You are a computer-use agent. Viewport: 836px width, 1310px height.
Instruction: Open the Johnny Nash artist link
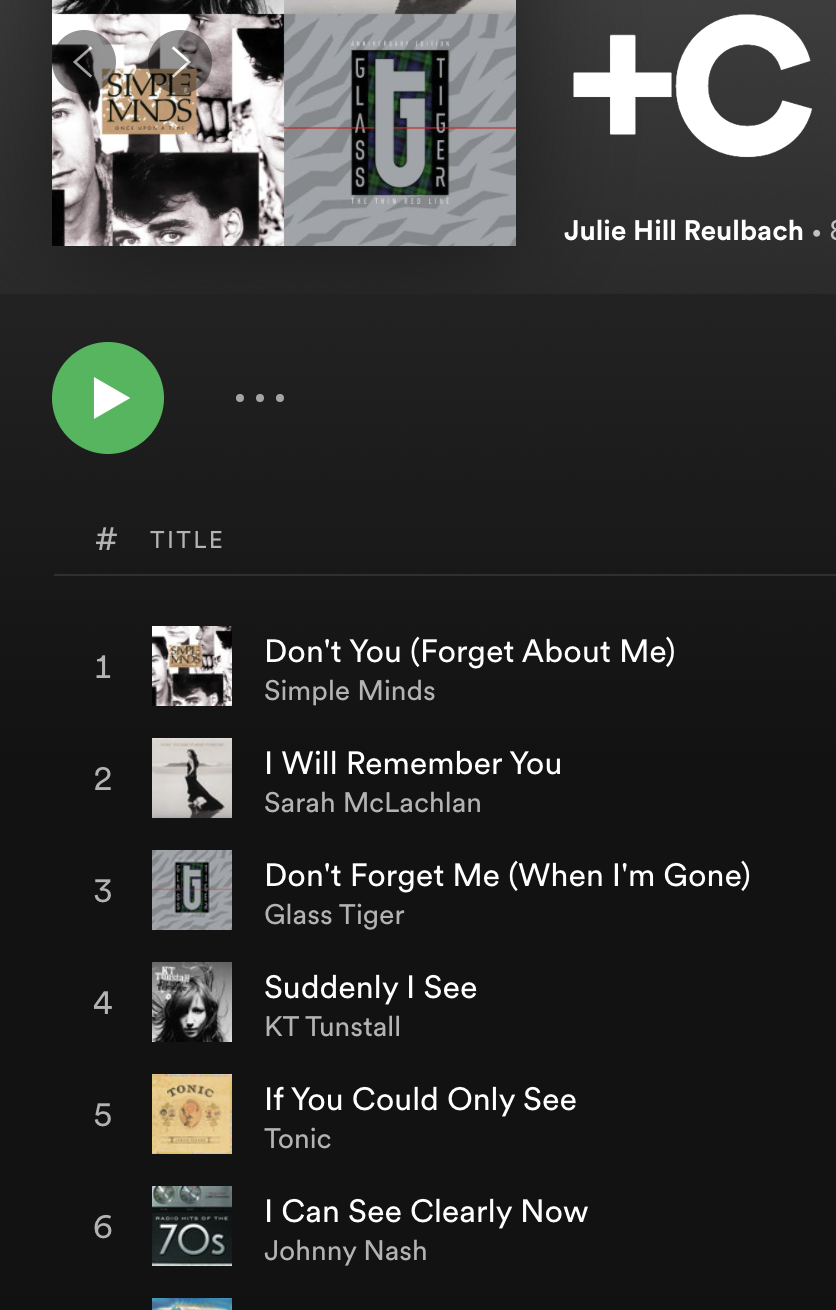[345, 1251]
